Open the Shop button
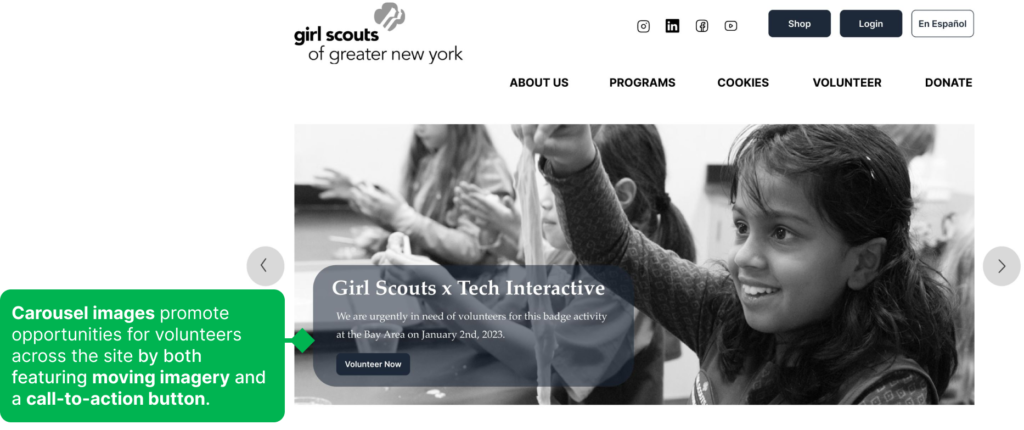This screenshot has width=1024, height=430. [x=799, y=24]
